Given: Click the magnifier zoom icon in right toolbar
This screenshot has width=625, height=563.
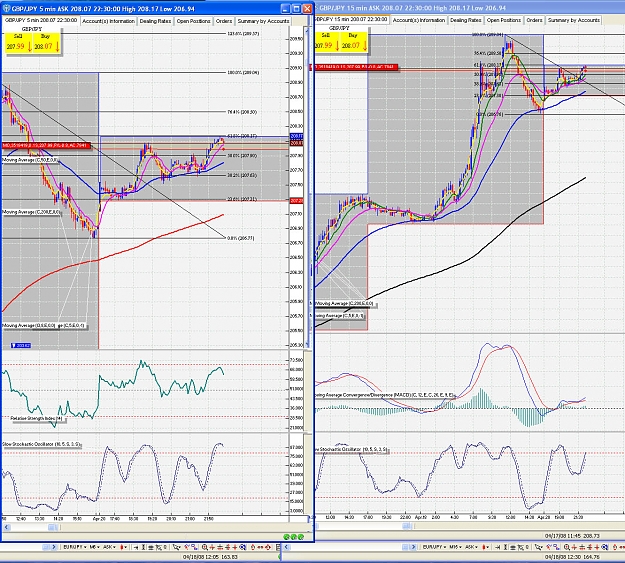Looking at the screenshot, I should pos(566,547).
